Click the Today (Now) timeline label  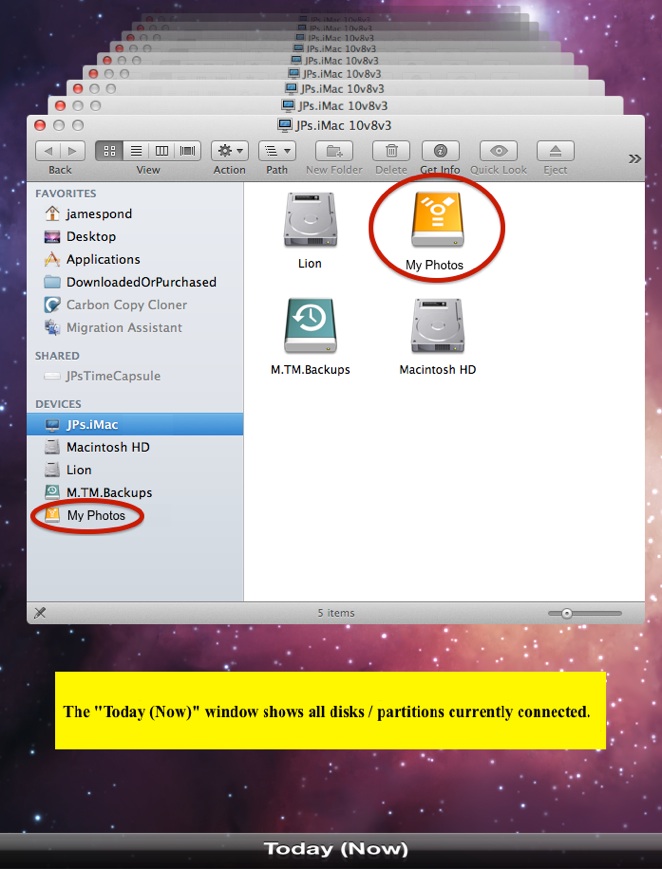336,848
